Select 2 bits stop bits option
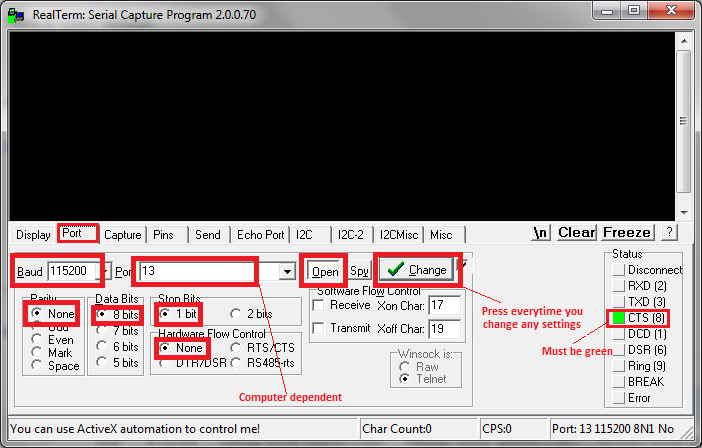Image resolution: width=702 pixels, height=448 pixels. (x=236, y=314)
